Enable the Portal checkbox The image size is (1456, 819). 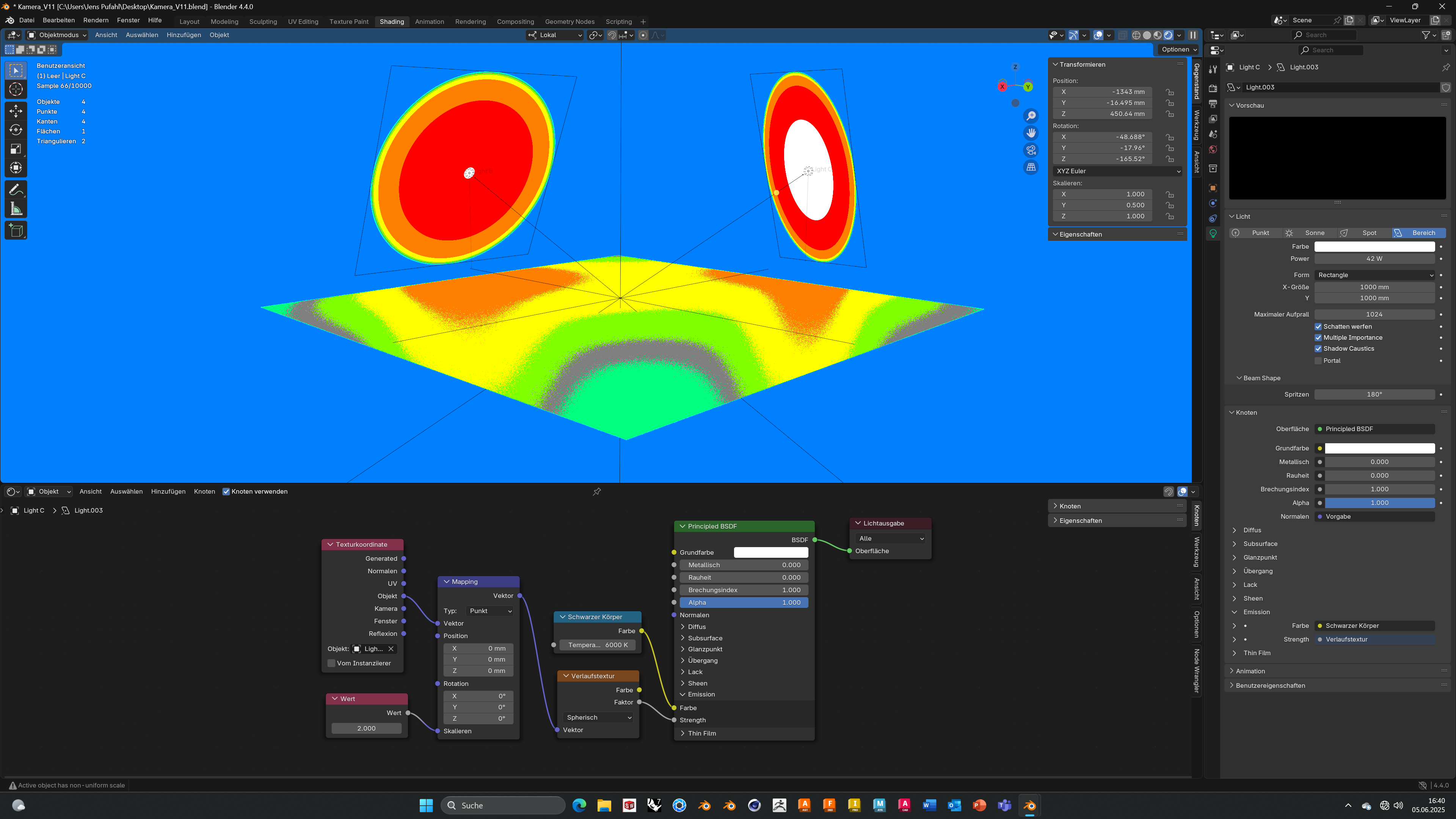pos(1318,361)
